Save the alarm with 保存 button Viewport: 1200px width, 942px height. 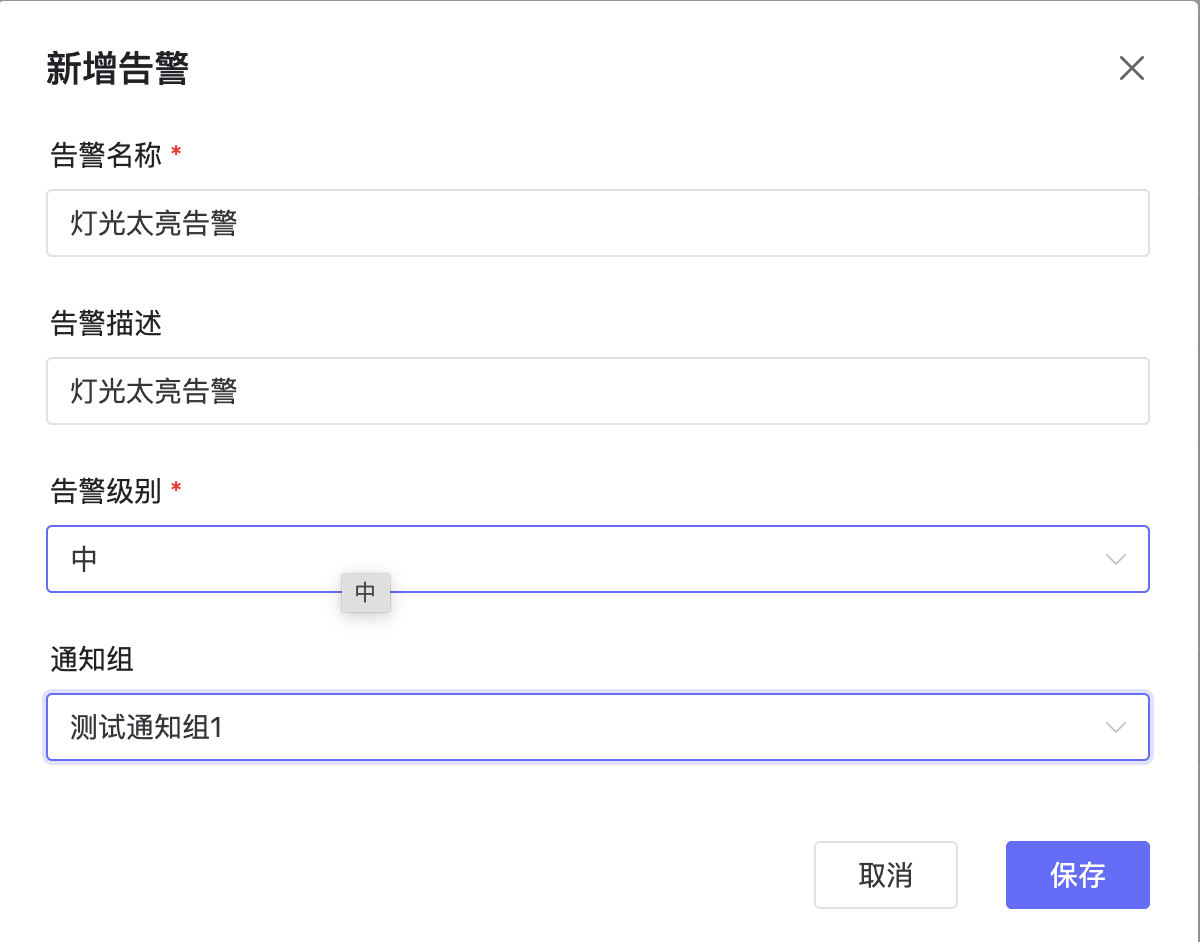tap(1077, 875)
